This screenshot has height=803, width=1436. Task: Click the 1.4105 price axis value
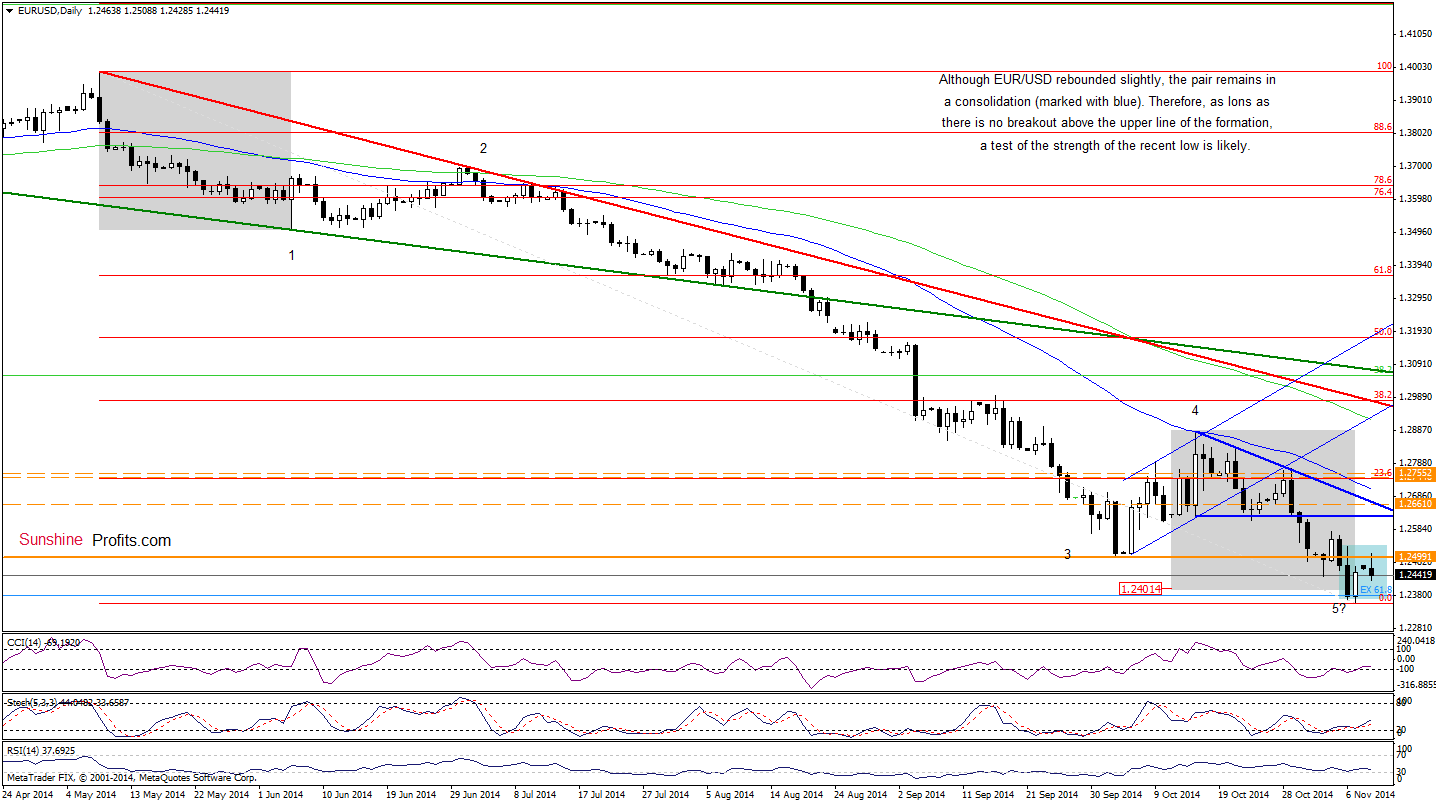[x=1417, y=34]
